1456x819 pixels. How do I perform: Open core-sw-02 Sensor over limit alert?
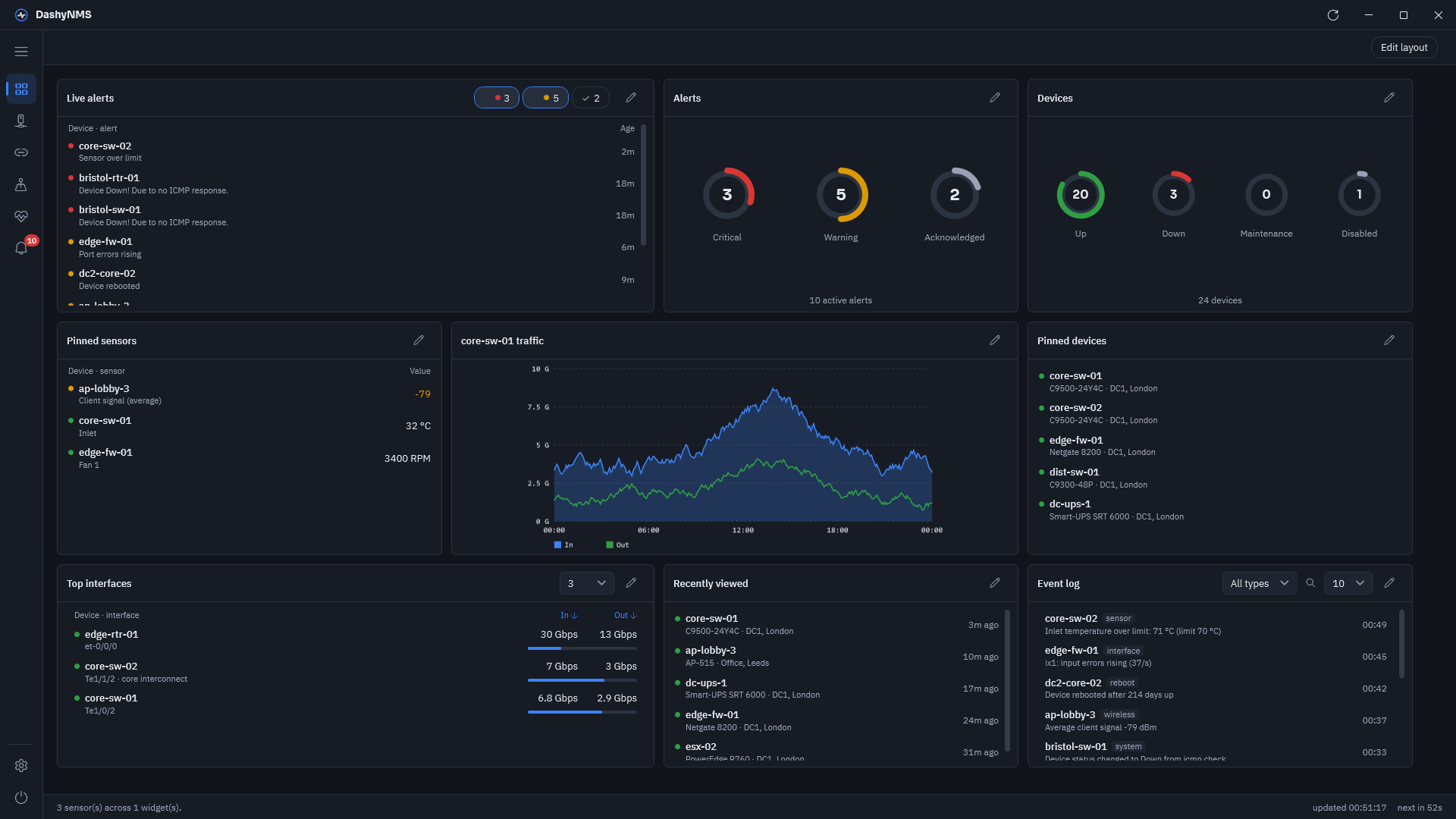tap(351, 152)
